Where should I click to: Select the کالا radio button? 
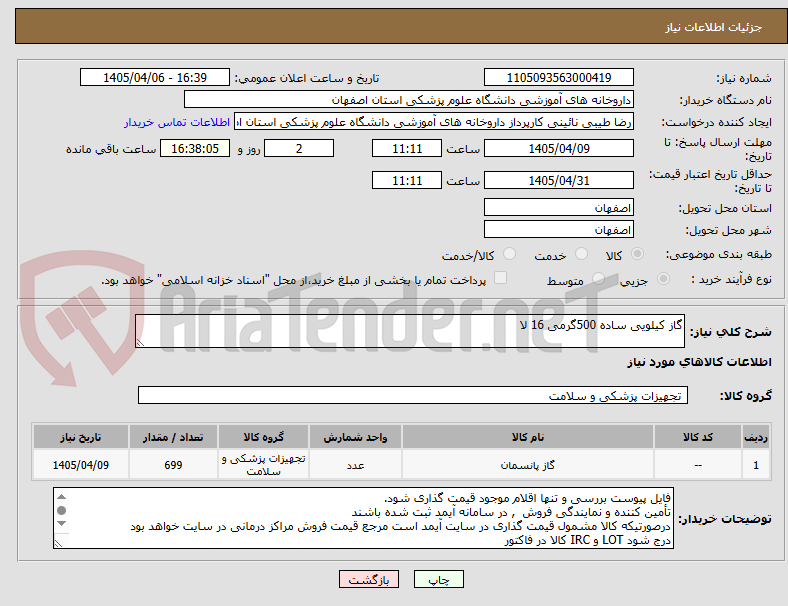coord(637,254)
